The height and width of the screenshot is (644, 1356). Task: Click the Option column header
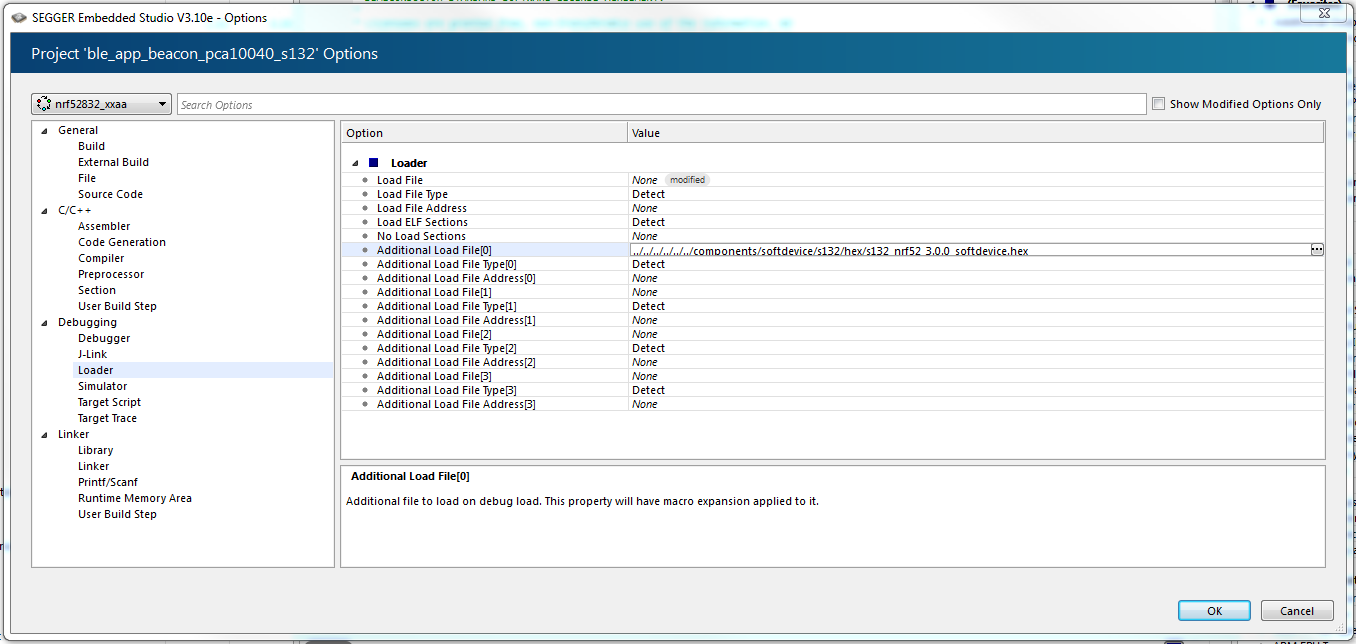484,133
